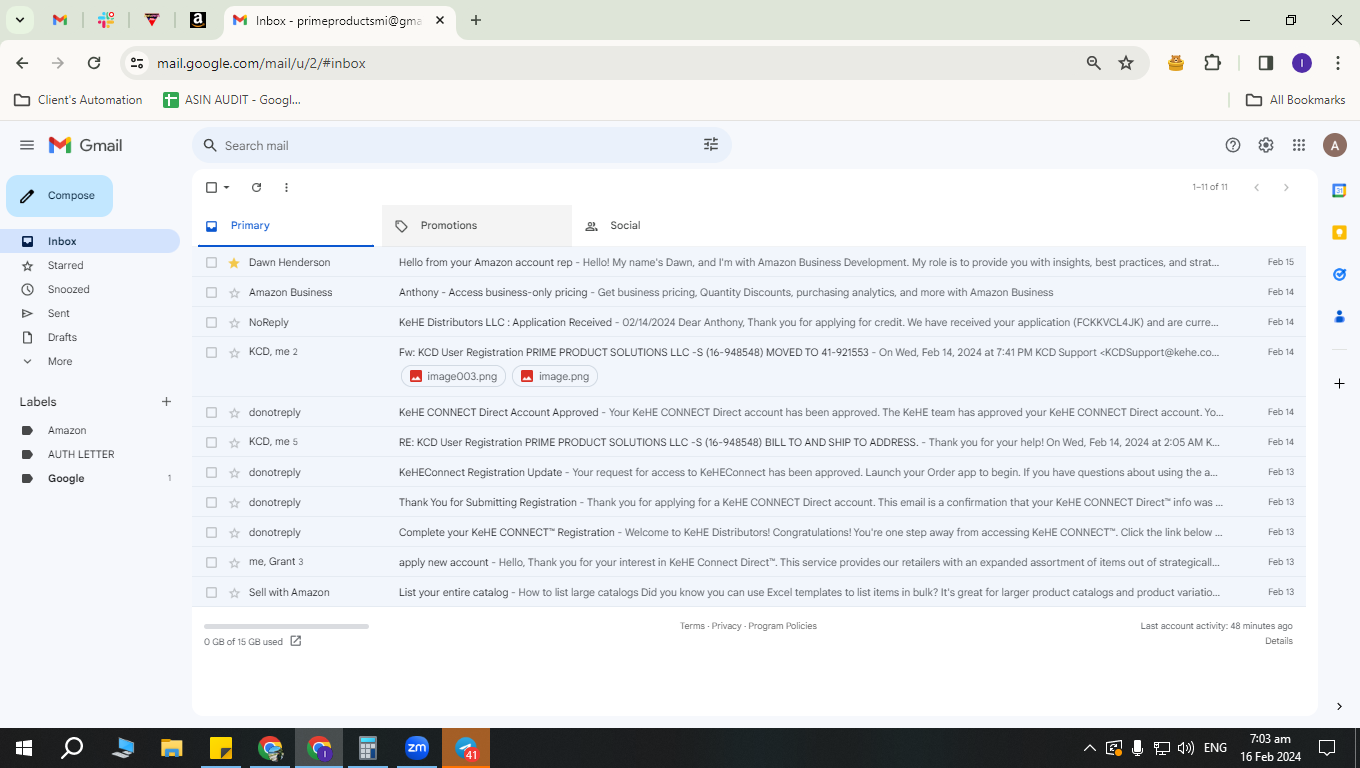Open the Support help question mark icon

coord(1233,145)
